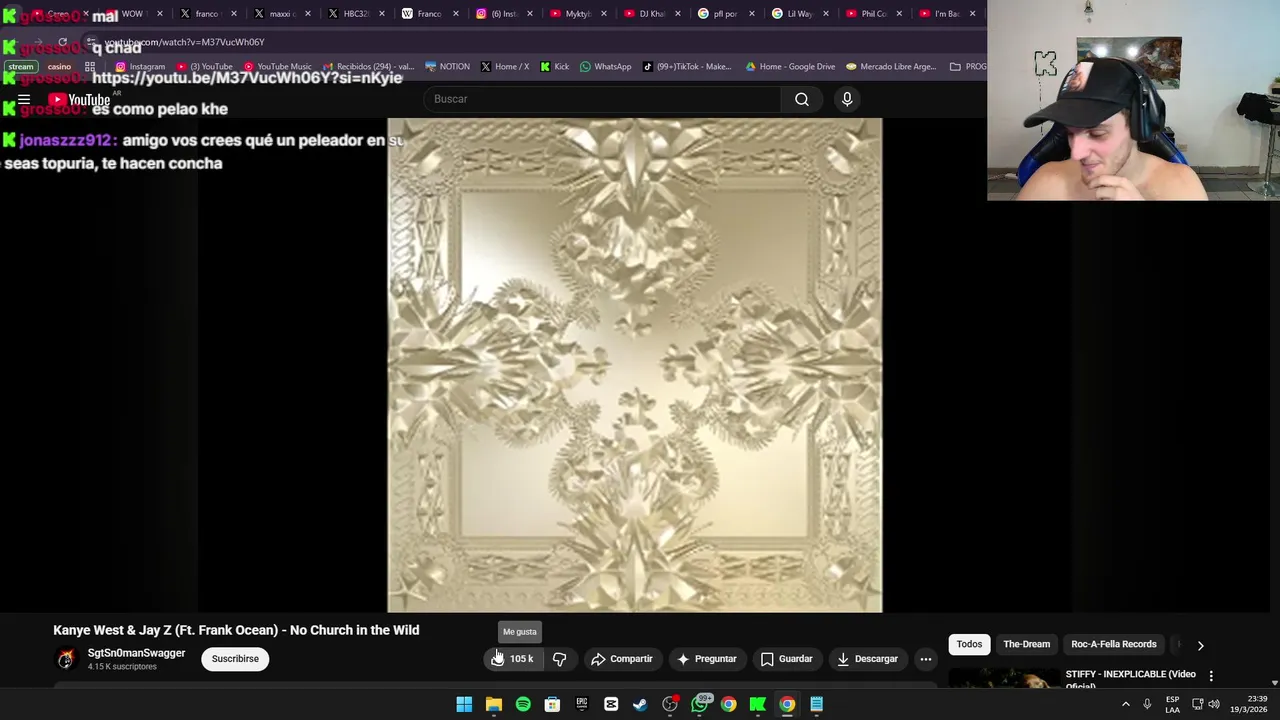1280x720 pixels.
Task: Select The-Dream filter chip
Action: 1027,644
